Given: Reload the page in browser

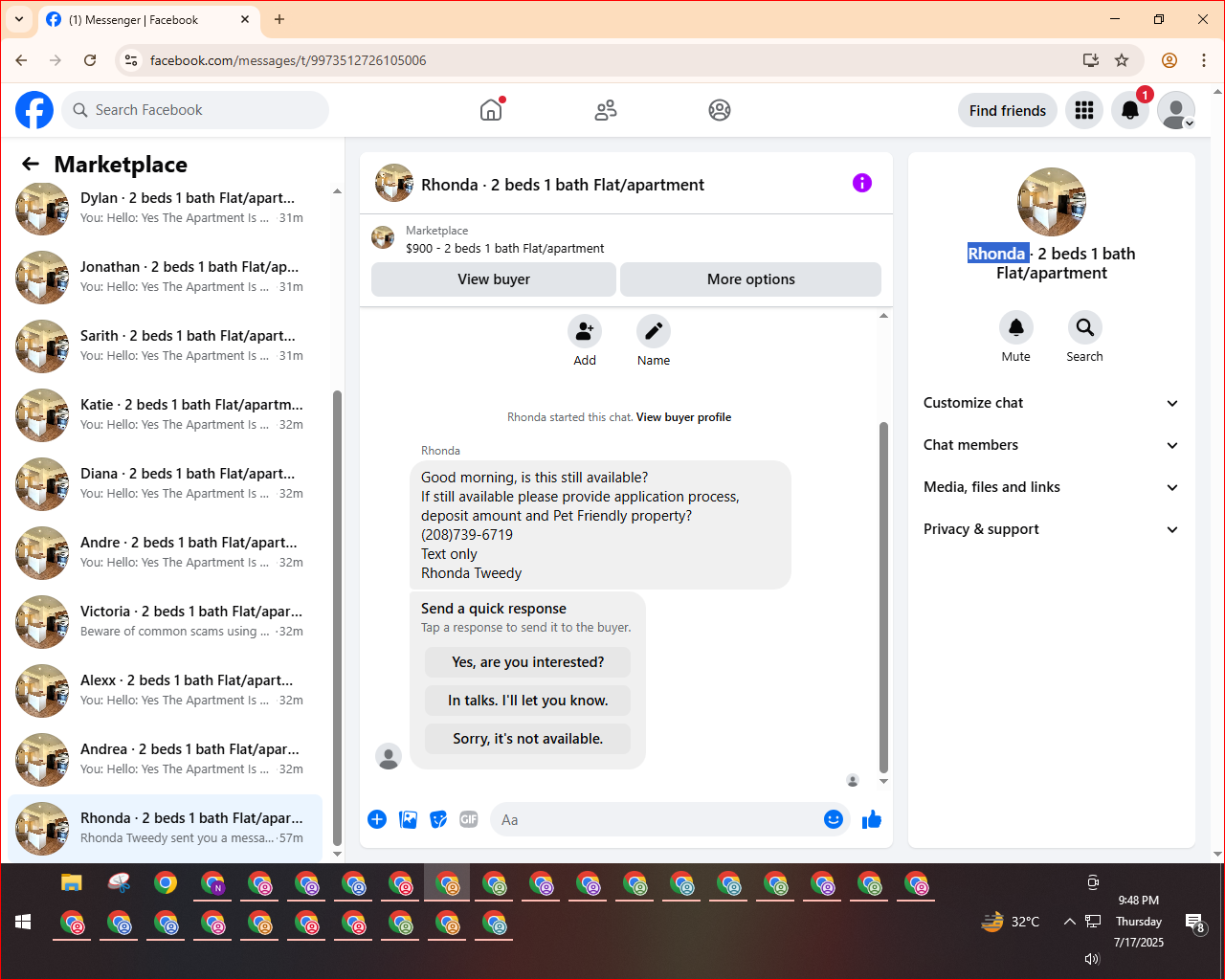Looking at the screenshot, I should click(90, 60).
